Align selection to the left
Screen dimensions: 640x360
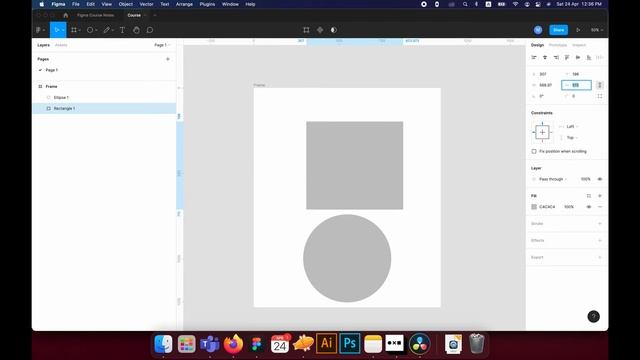[x=534, y=58]
